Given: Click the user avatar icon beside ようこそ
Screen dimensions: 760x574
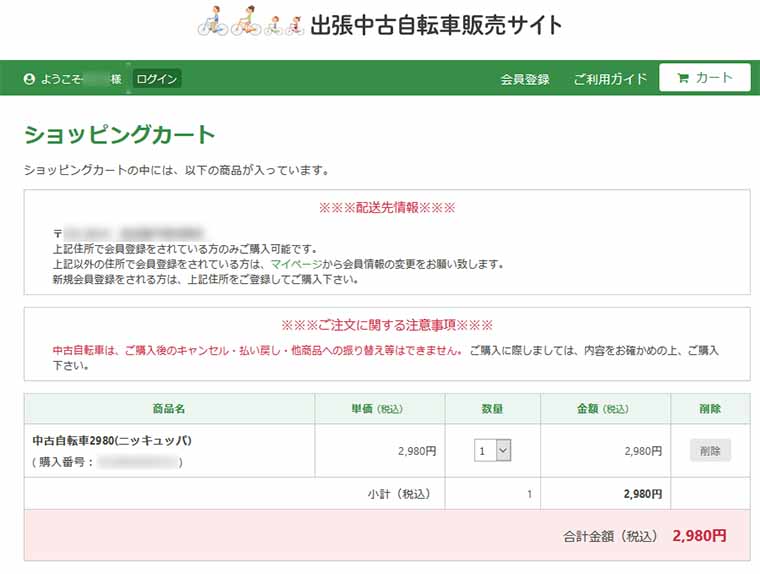Looking at the screenshot, I should tap(30, 79).
